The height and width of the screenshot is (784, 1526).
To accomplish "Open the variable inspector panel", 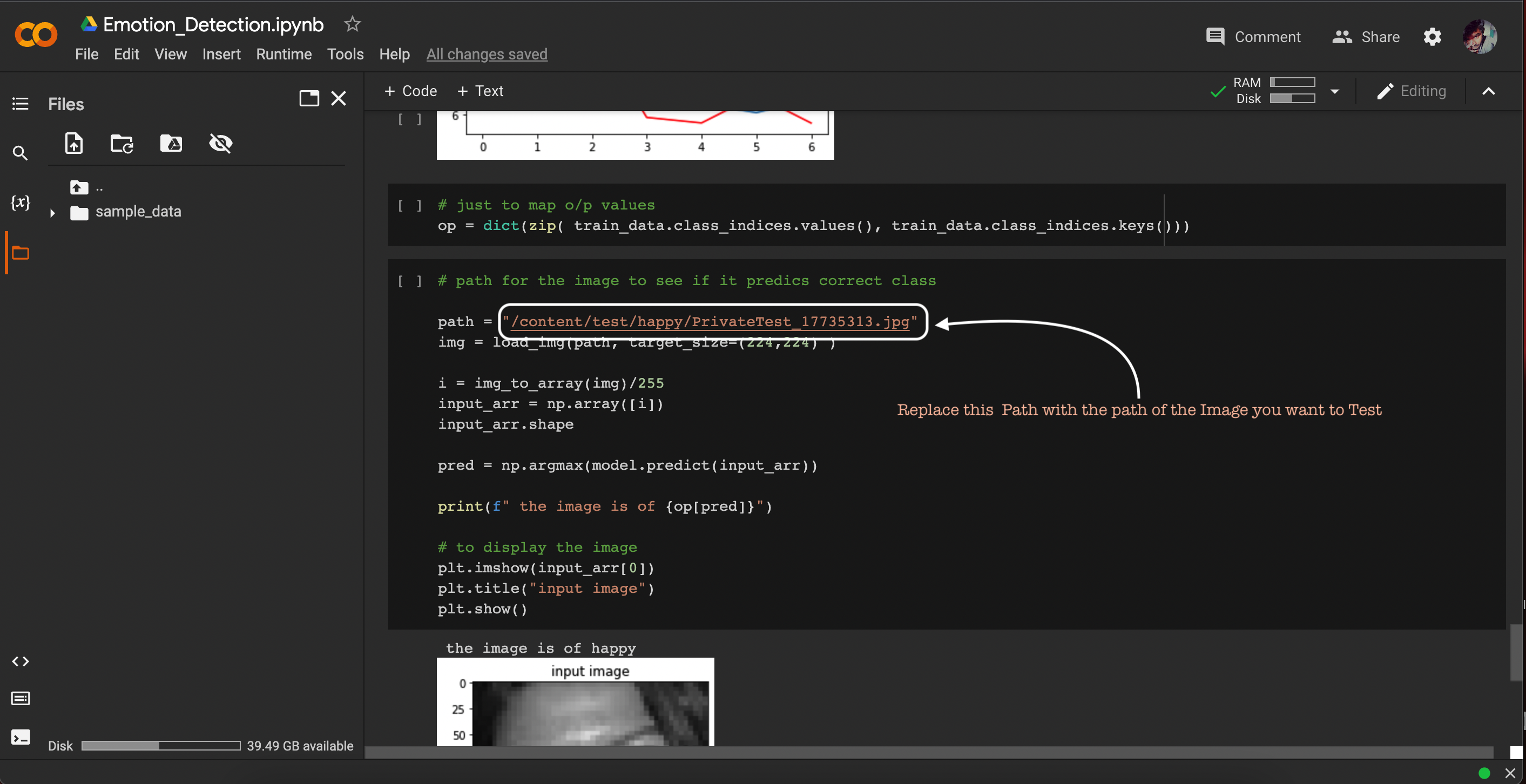I will 21,202.
